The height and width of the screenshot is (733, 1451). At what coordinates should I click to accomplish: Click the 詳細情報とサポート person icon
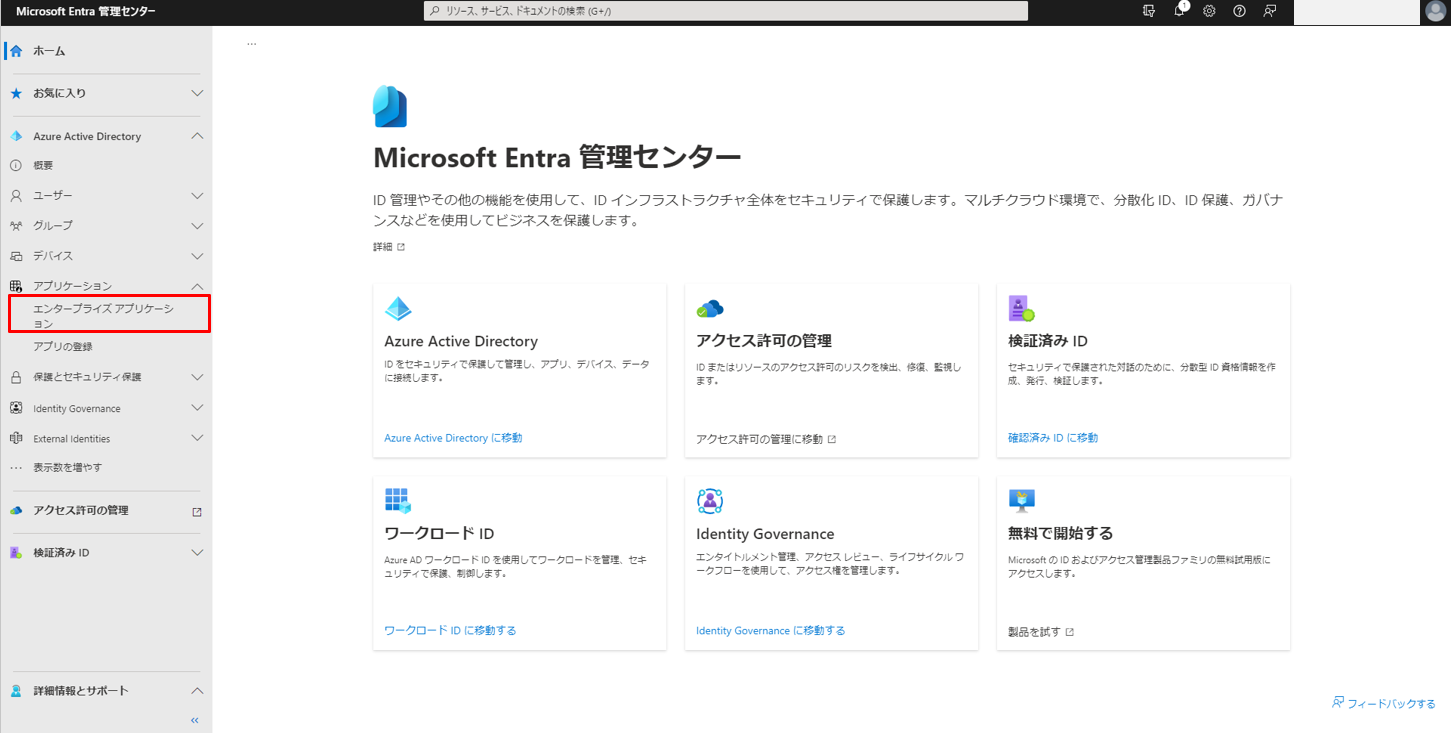[x=16, y=691]
